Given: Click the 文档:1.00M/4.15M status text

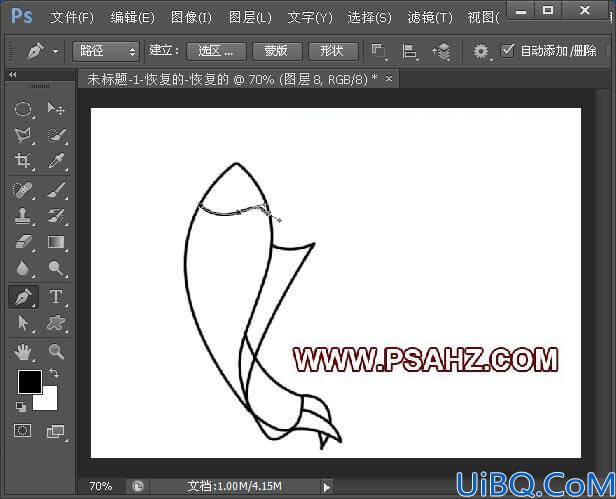Looking at the screenshot, I should (235, 486).
